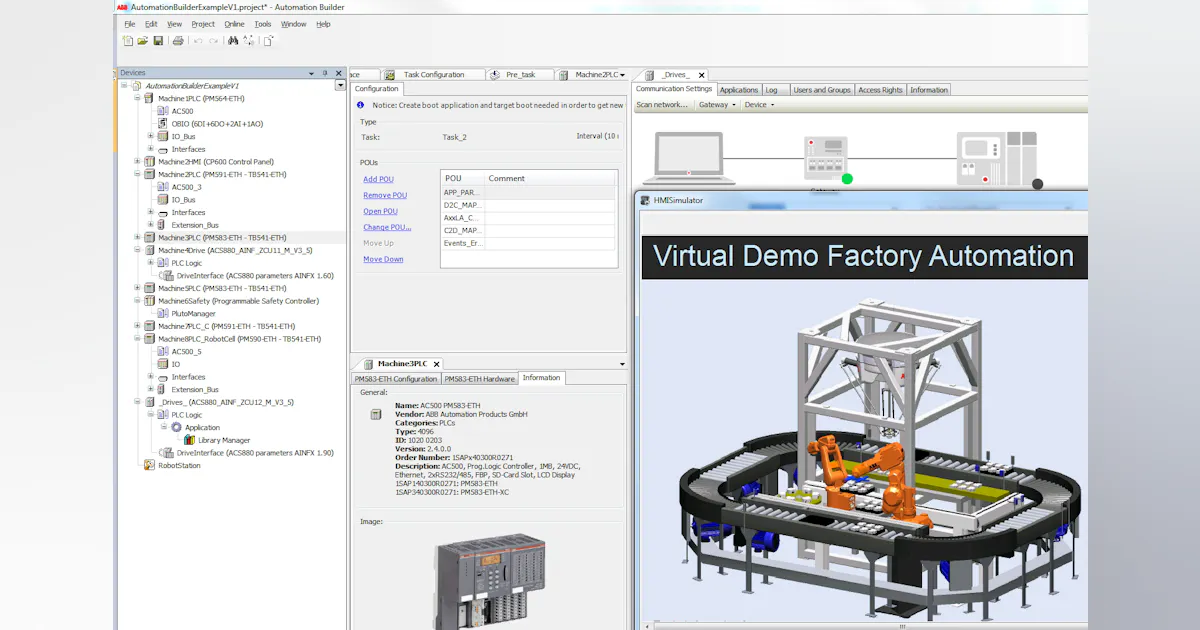Open the Device dropdown
Image resolution: width=1200 pixels, height=630 pixels.
758,104
